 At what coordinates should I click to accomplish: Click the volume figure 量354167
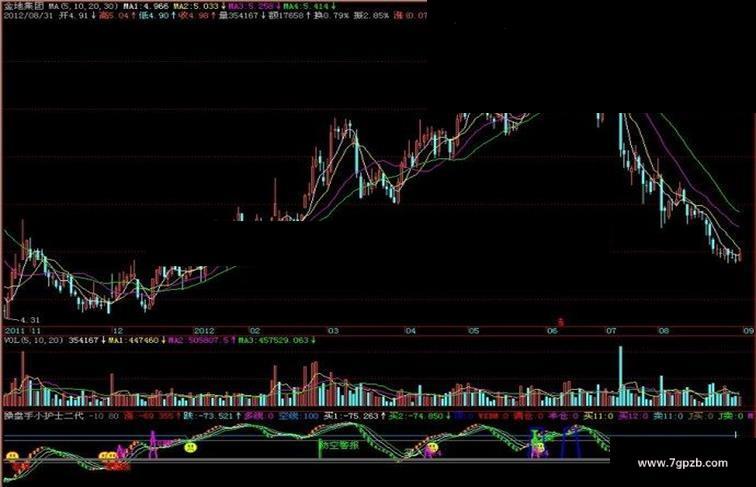239,16
